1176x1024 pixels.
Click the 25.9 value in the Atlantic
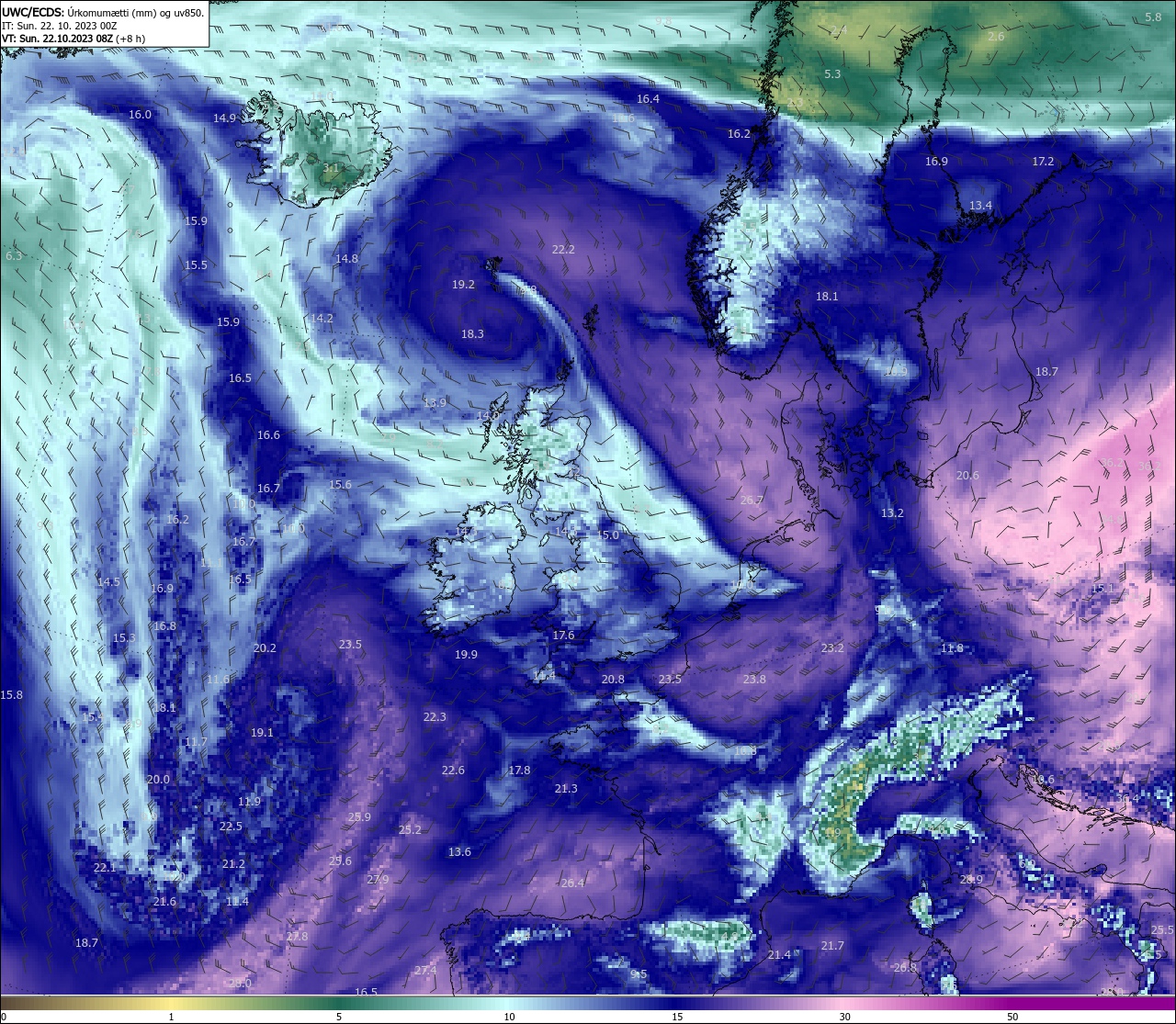[359, 817]
